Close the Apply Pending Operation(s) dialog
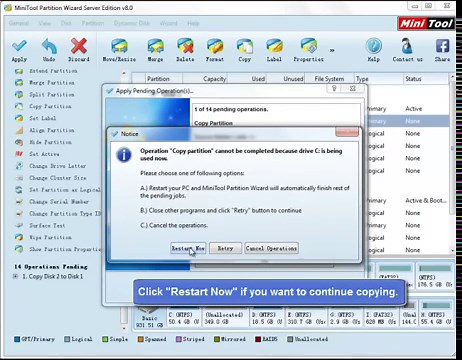 [353, 88]
